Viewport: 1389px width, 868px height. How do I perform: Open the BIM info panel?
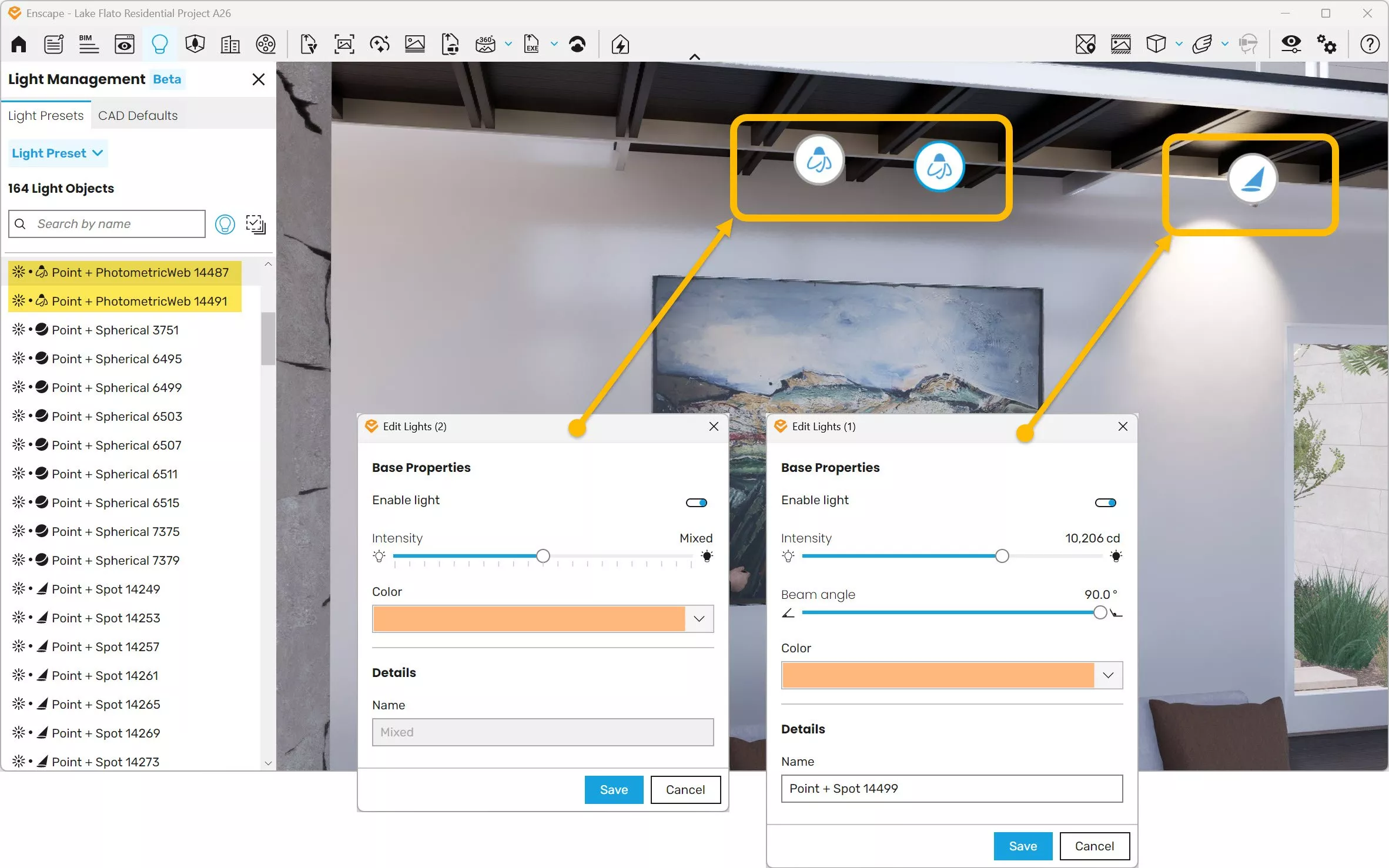point(89,44)
